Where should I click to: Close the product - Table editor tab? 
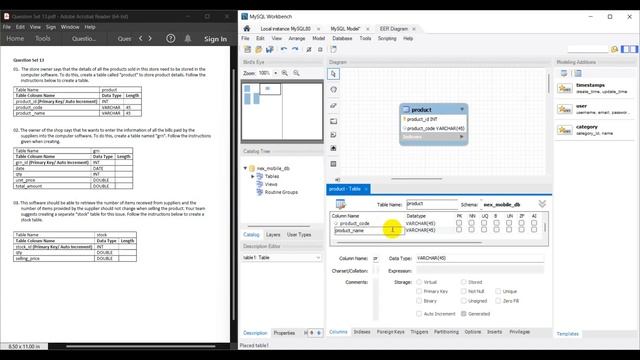[x=366, y=189]
